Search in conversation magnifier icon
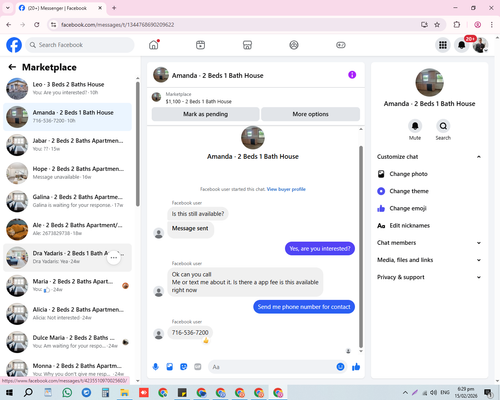This screenshot has height=400, width=500. click(x=443, y=126)
